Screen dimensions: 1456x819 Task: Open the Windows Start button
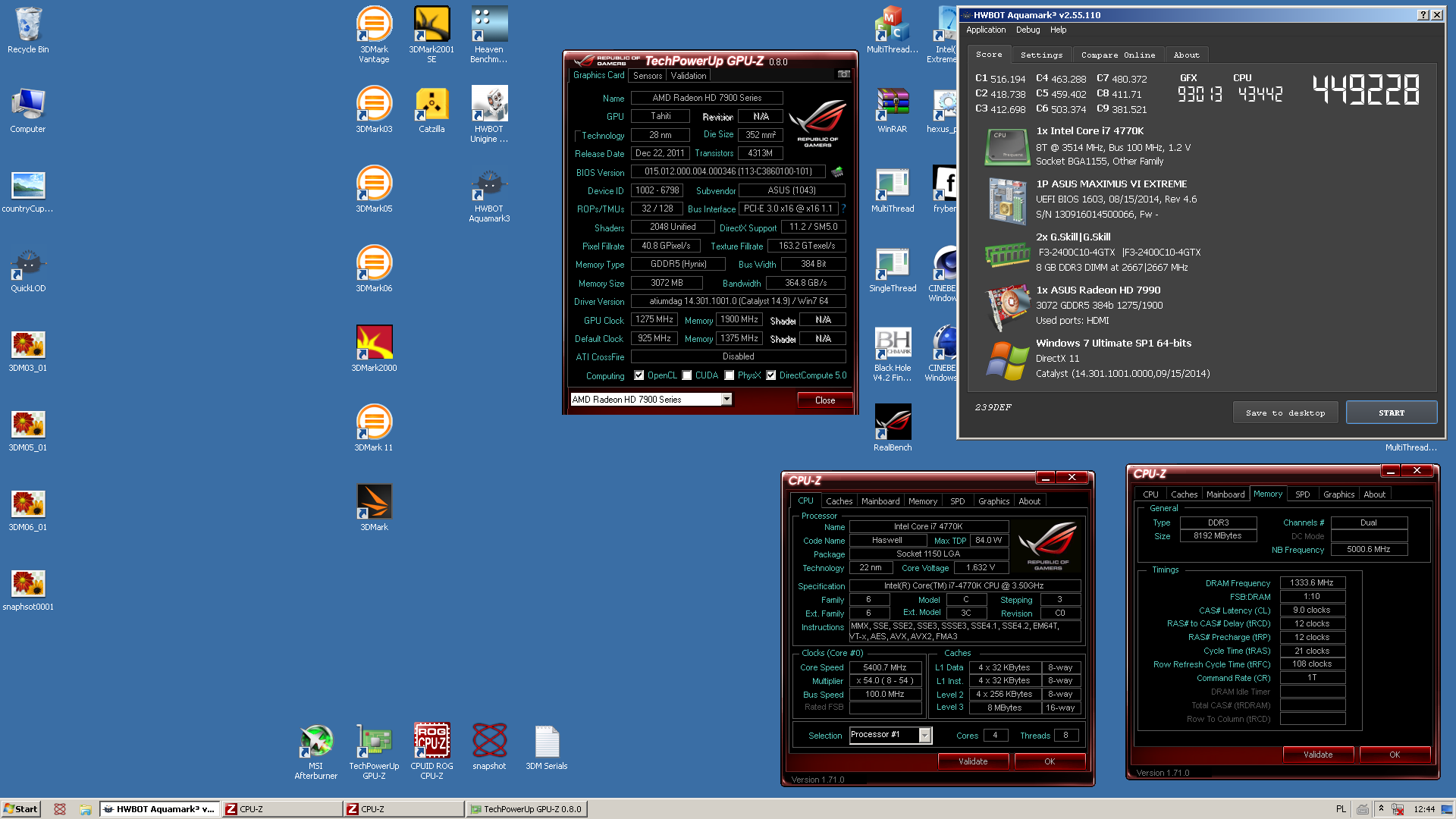coord(20,809)
